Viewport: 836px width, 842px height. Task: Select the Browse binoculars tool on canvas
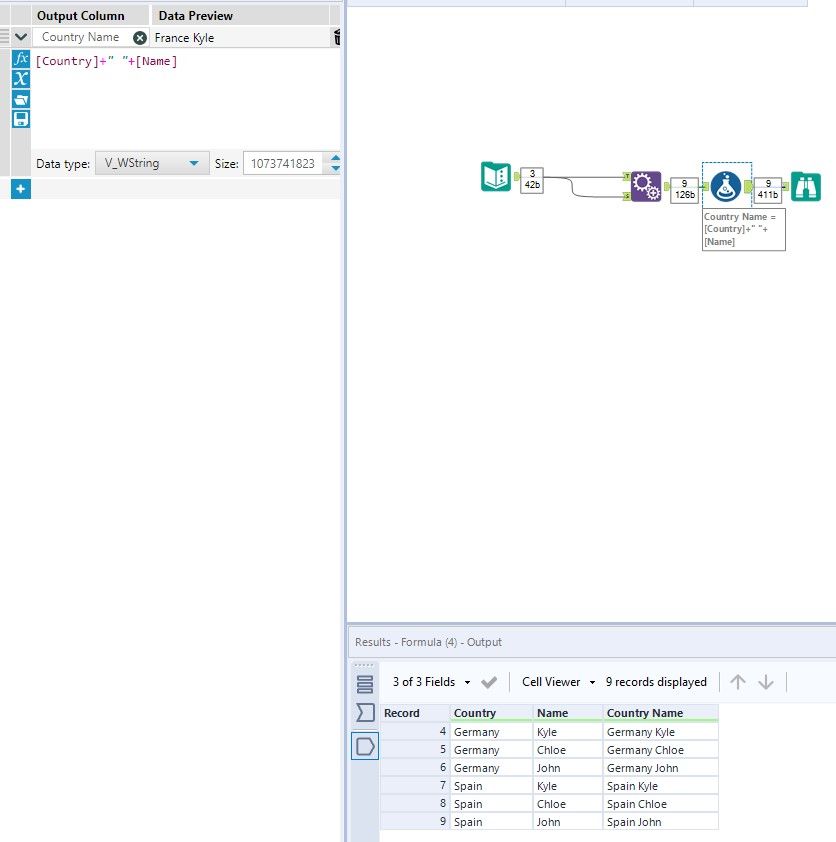(806, 186)
